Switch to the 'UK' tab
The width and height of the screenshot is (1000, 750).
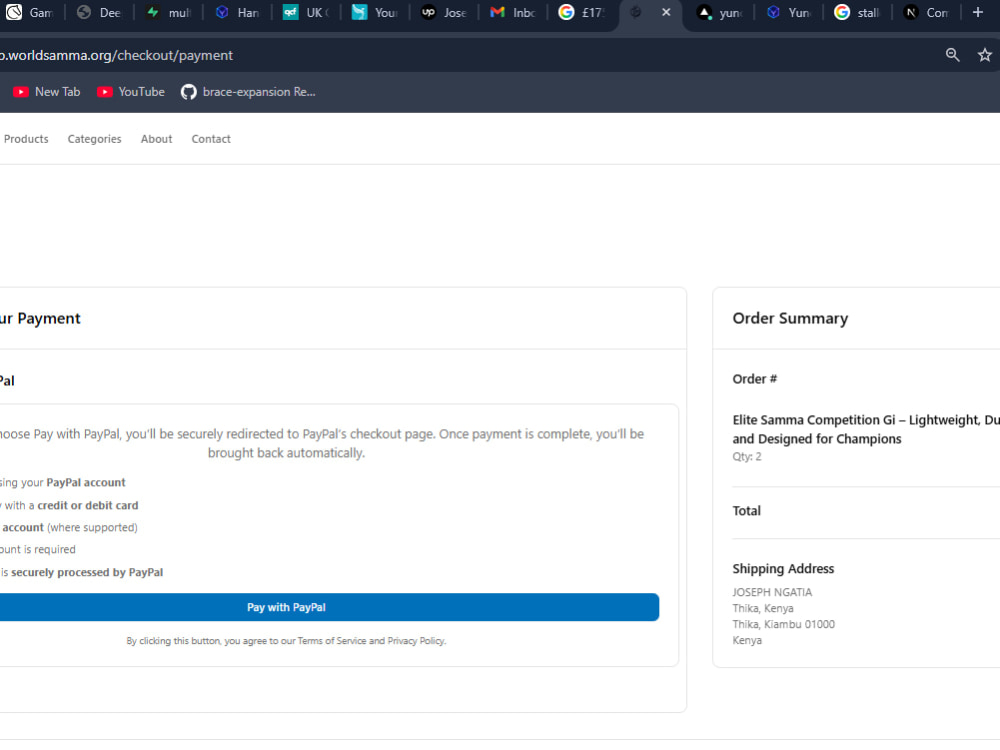click(306, 13)
